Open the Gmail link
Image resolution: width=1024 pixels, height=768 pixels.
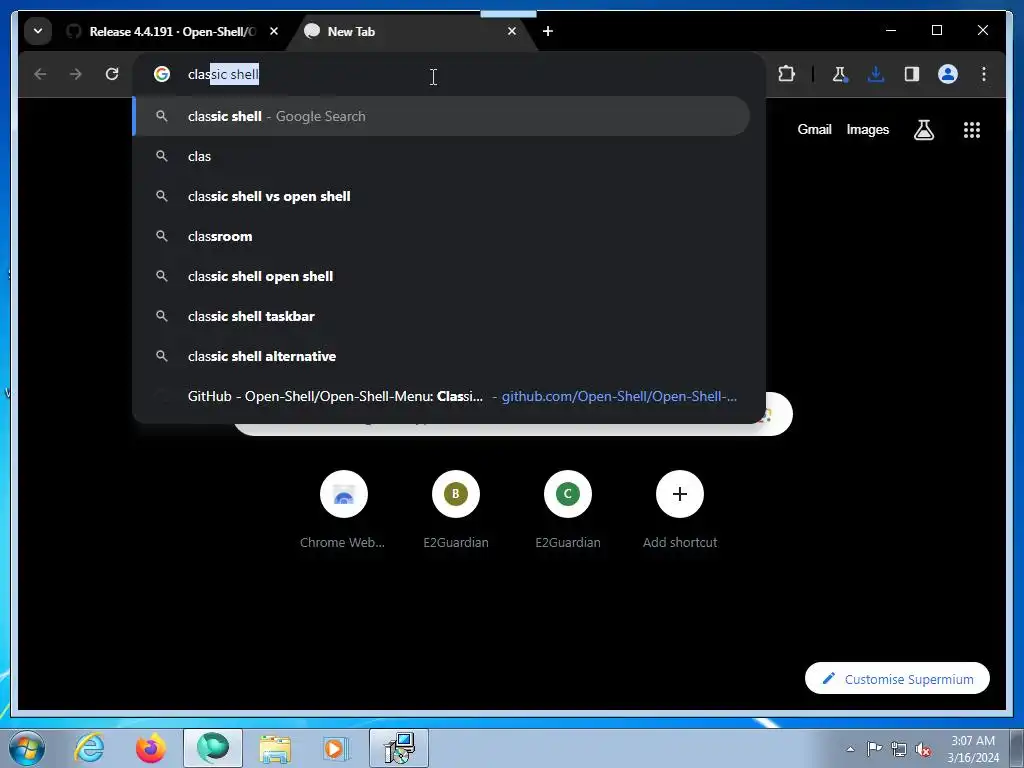pyautogui.click(x=814, y=129)
